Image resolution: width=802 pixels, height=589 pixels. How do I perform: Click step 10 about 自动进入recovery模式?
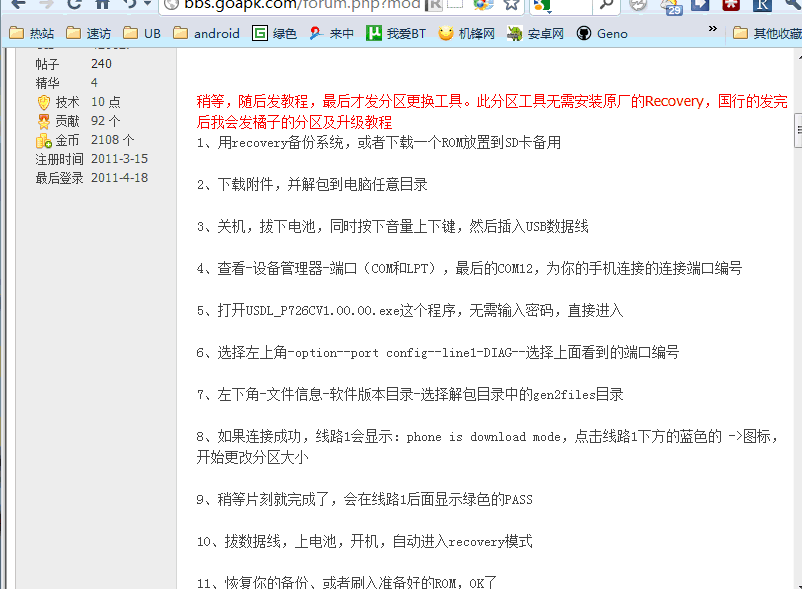coord(365,541)
